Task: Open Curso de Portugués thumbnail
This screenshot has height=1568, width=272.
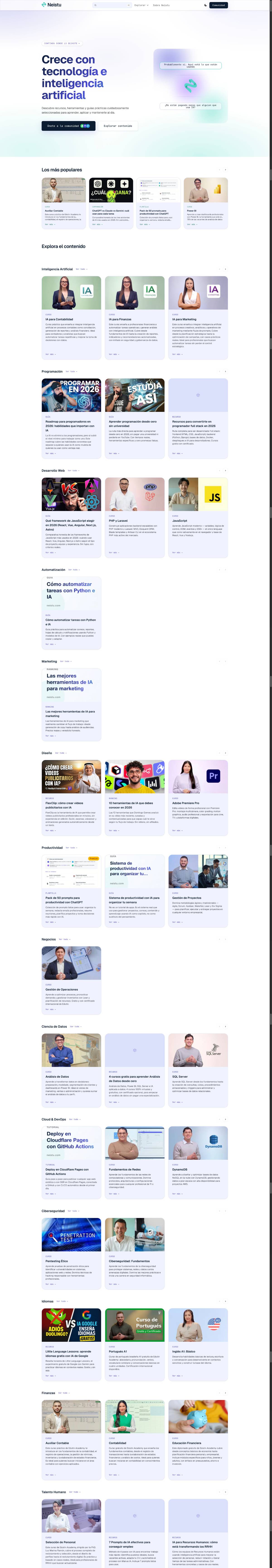Action: (134, 1325)
